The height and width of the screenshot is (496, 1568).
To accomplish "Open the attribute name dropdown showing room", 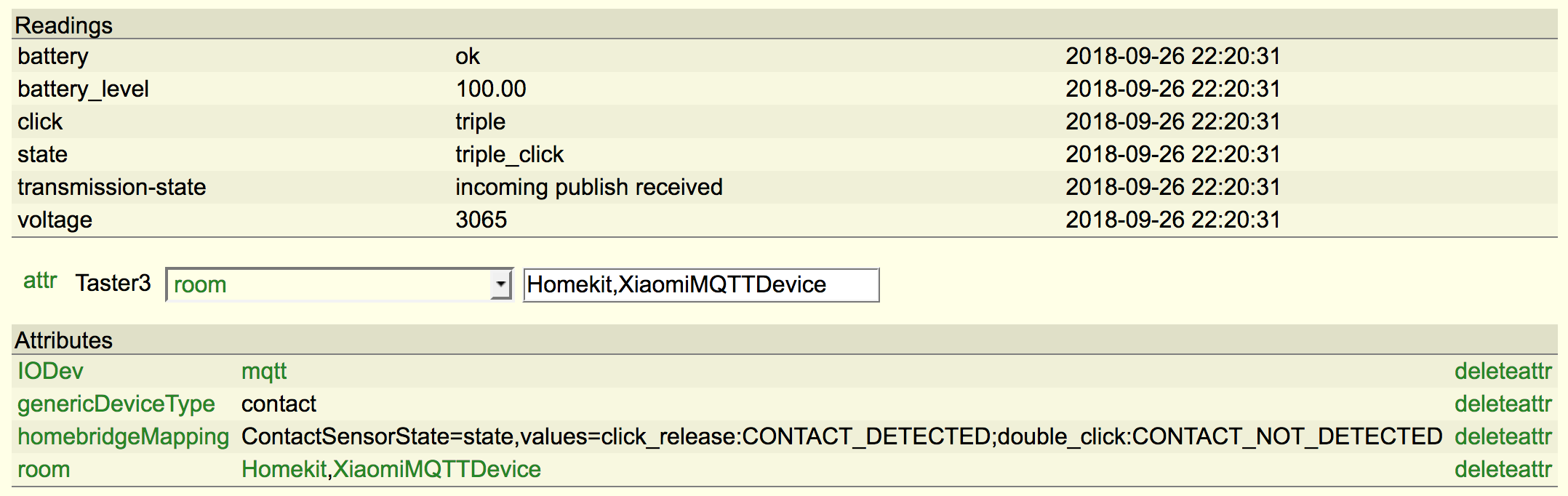I will click(x=331, y=284).
